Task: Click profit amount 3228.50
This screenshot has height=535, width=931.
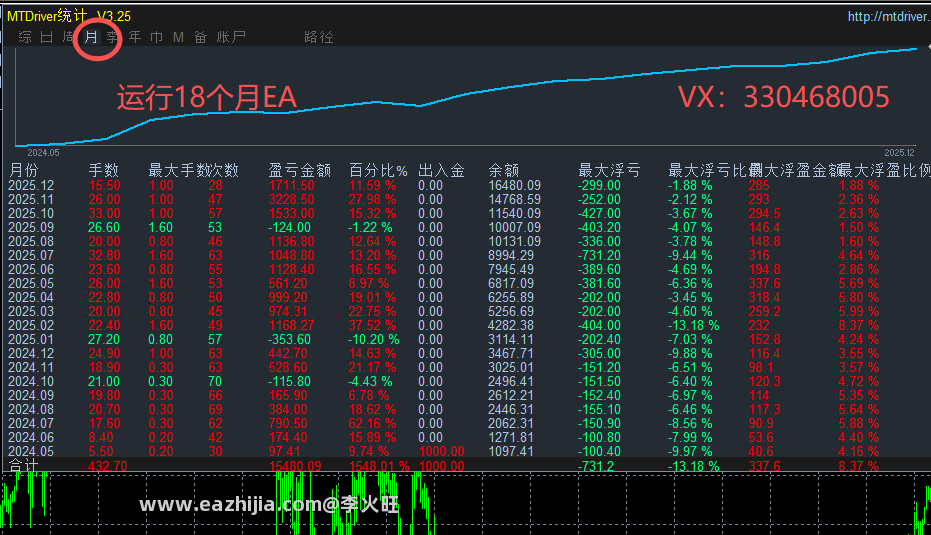Action: click(x=292, y=200)
